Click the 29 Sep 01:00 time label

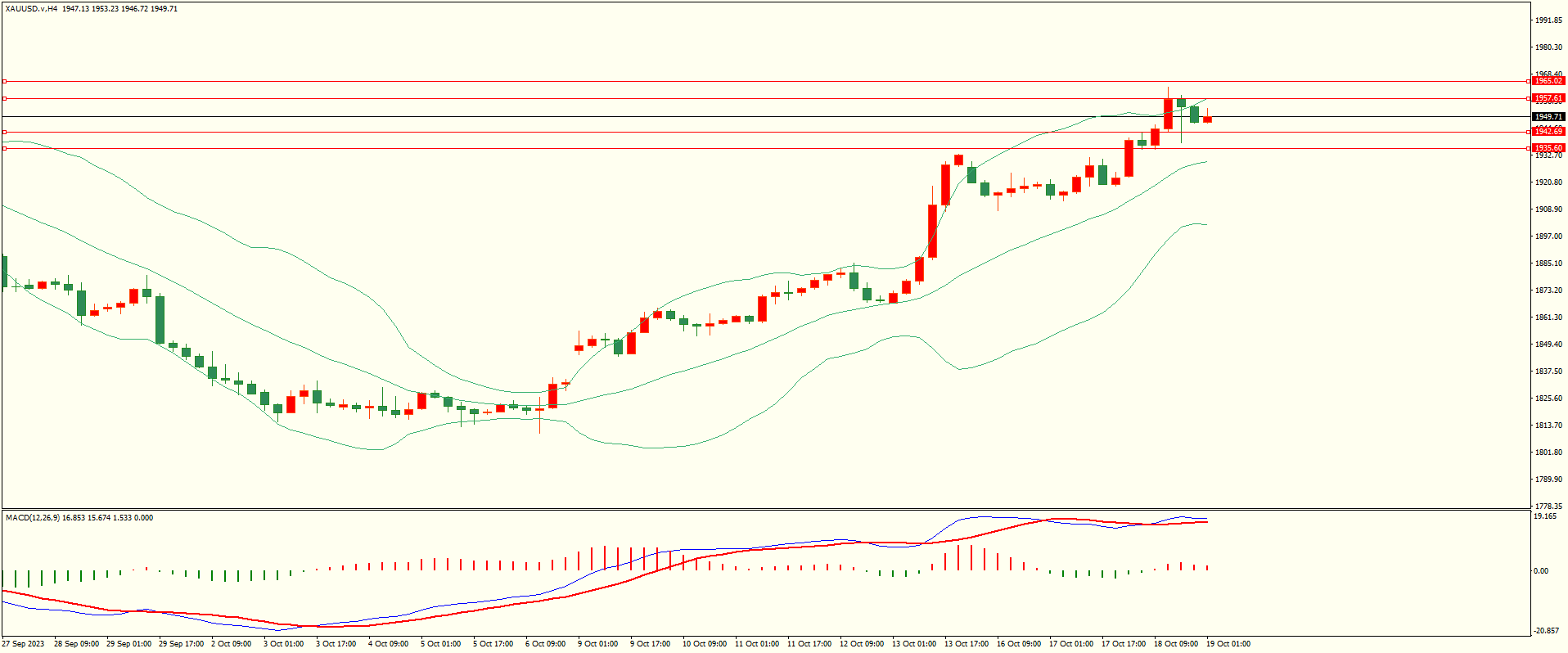click(128, 644)
